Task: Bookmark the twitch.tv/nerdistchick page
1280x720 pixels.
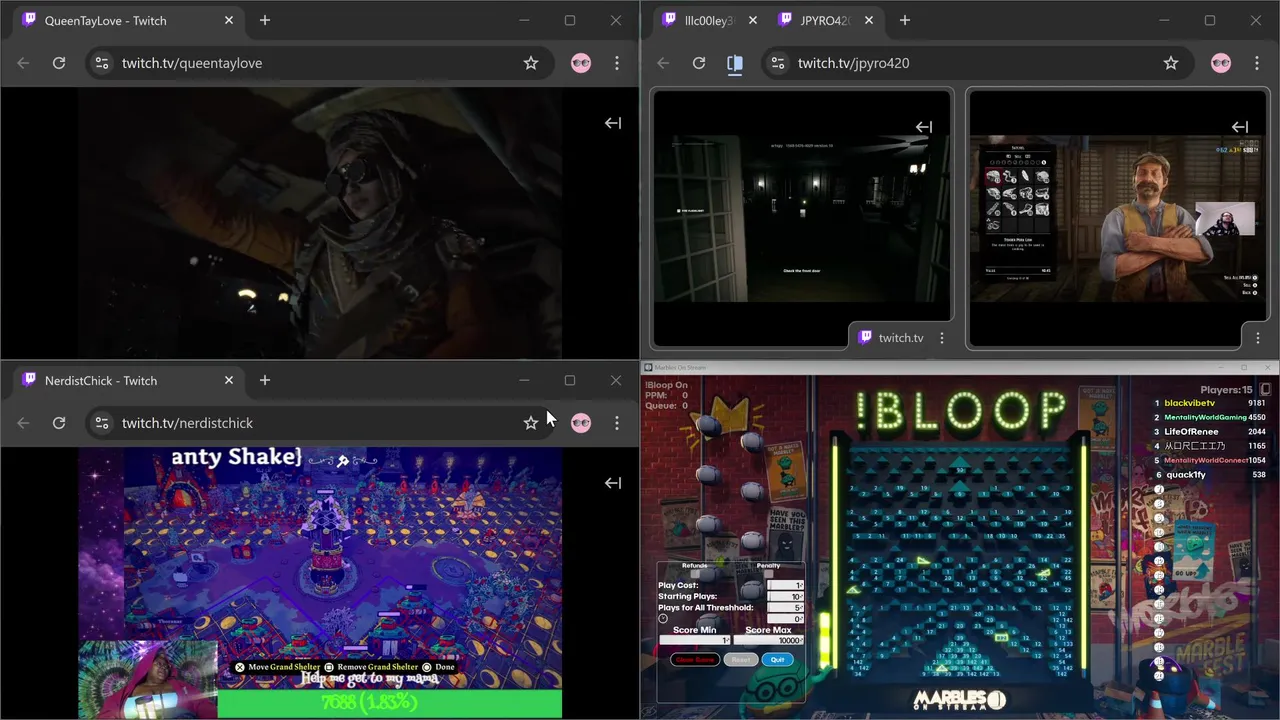Action: pyautogui.click(x=531, y=423)
